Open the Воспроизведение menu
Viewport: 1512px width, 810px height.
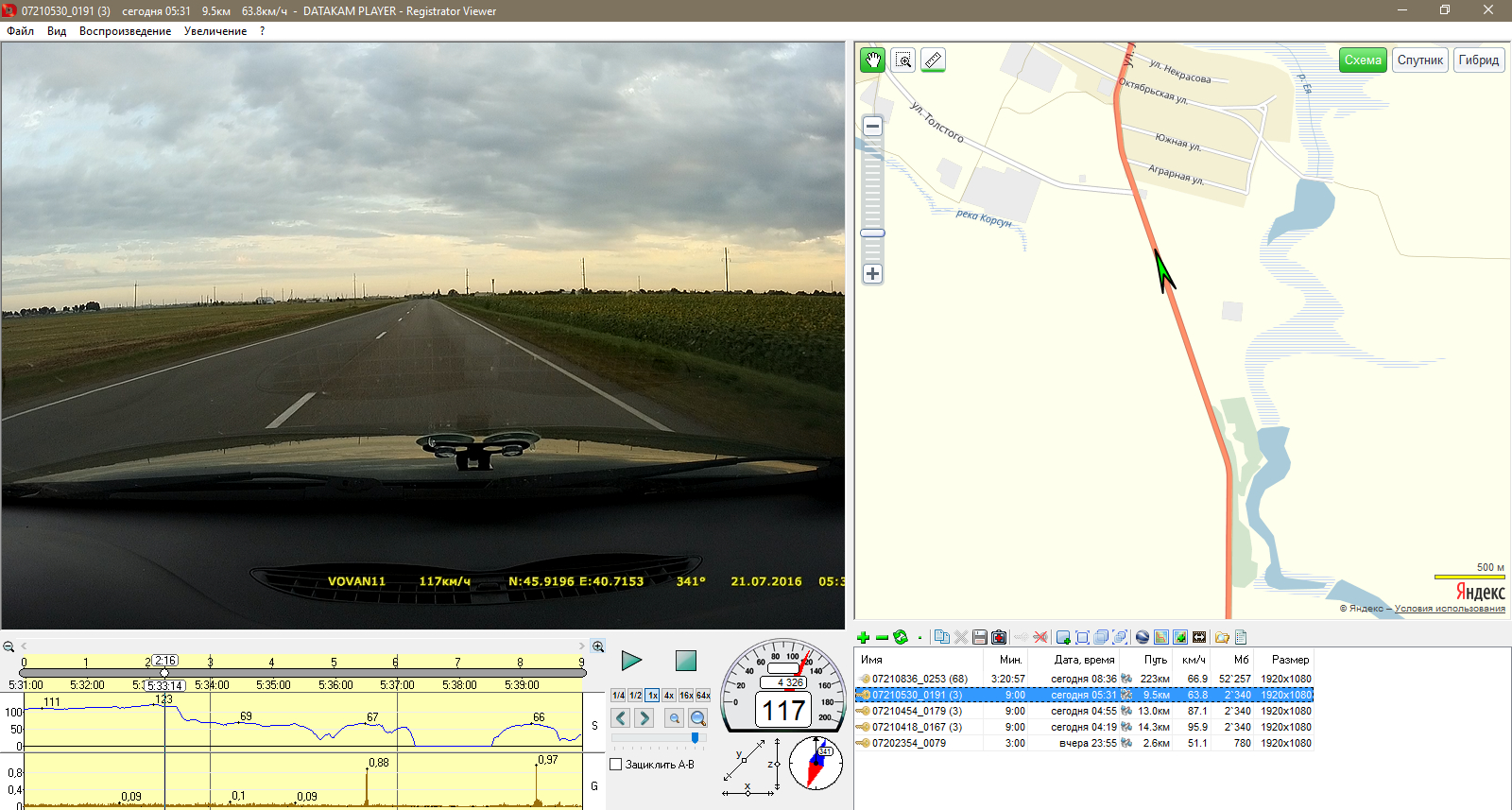pyautogui.click(x=125, y=31)
